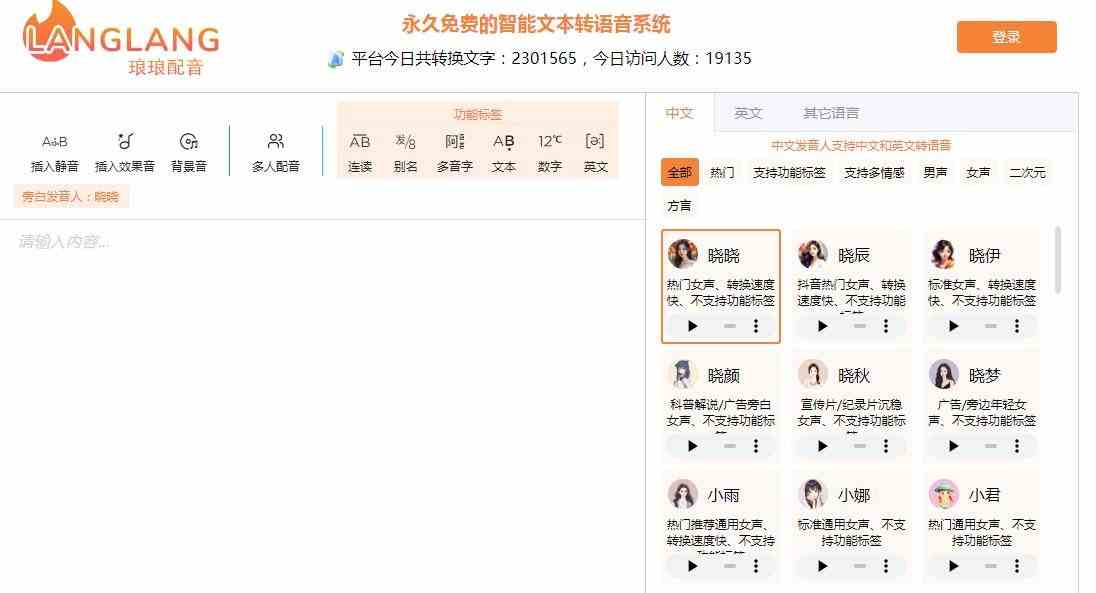The width and height of the screenshot is (1096, 593).
Task: Select the 晓颜 voice avatar
Action: [682, 374]
